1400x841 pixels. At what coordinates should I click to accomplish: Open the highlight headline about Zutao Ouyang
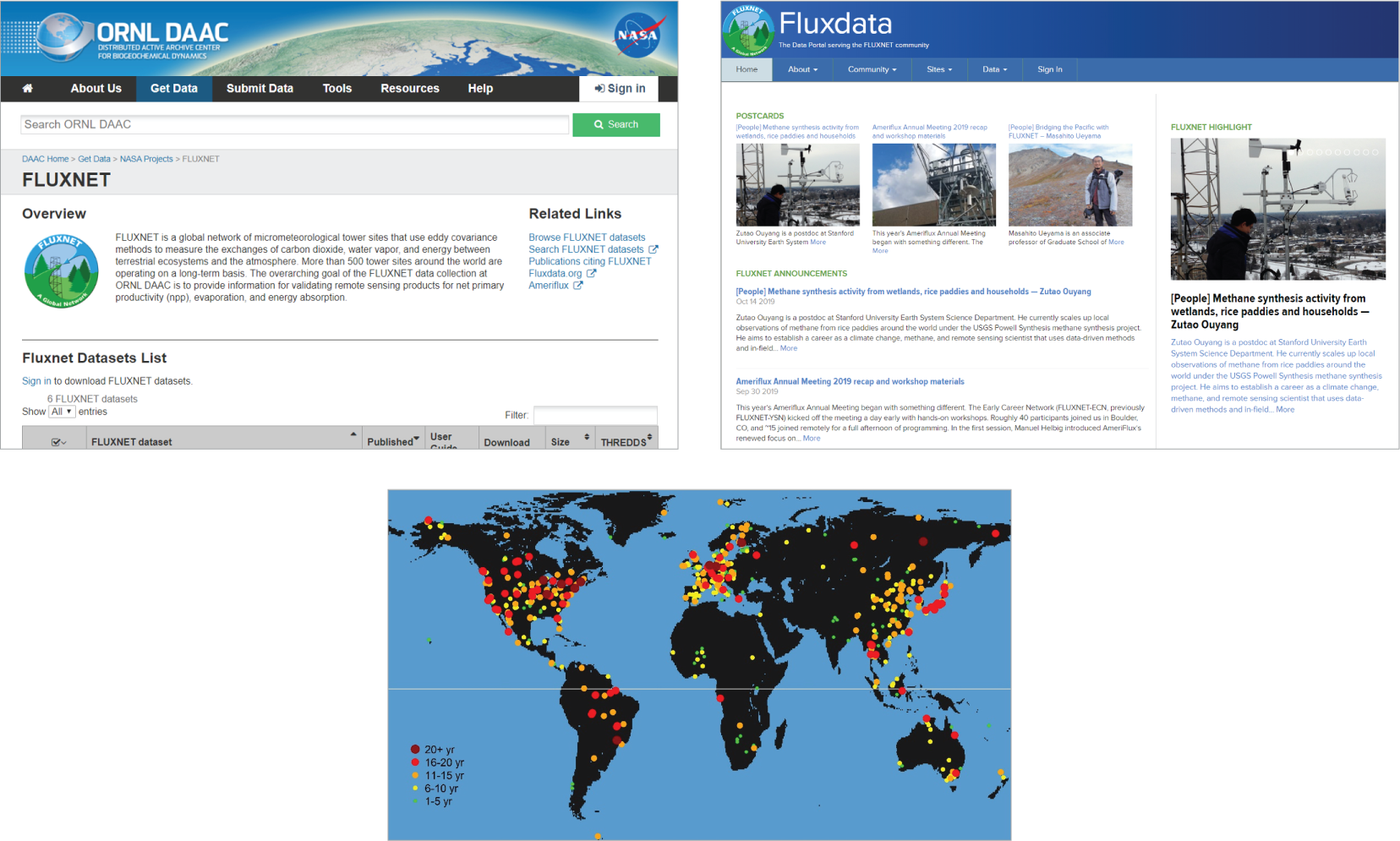pyautogui.click(x=1268, y=311)
